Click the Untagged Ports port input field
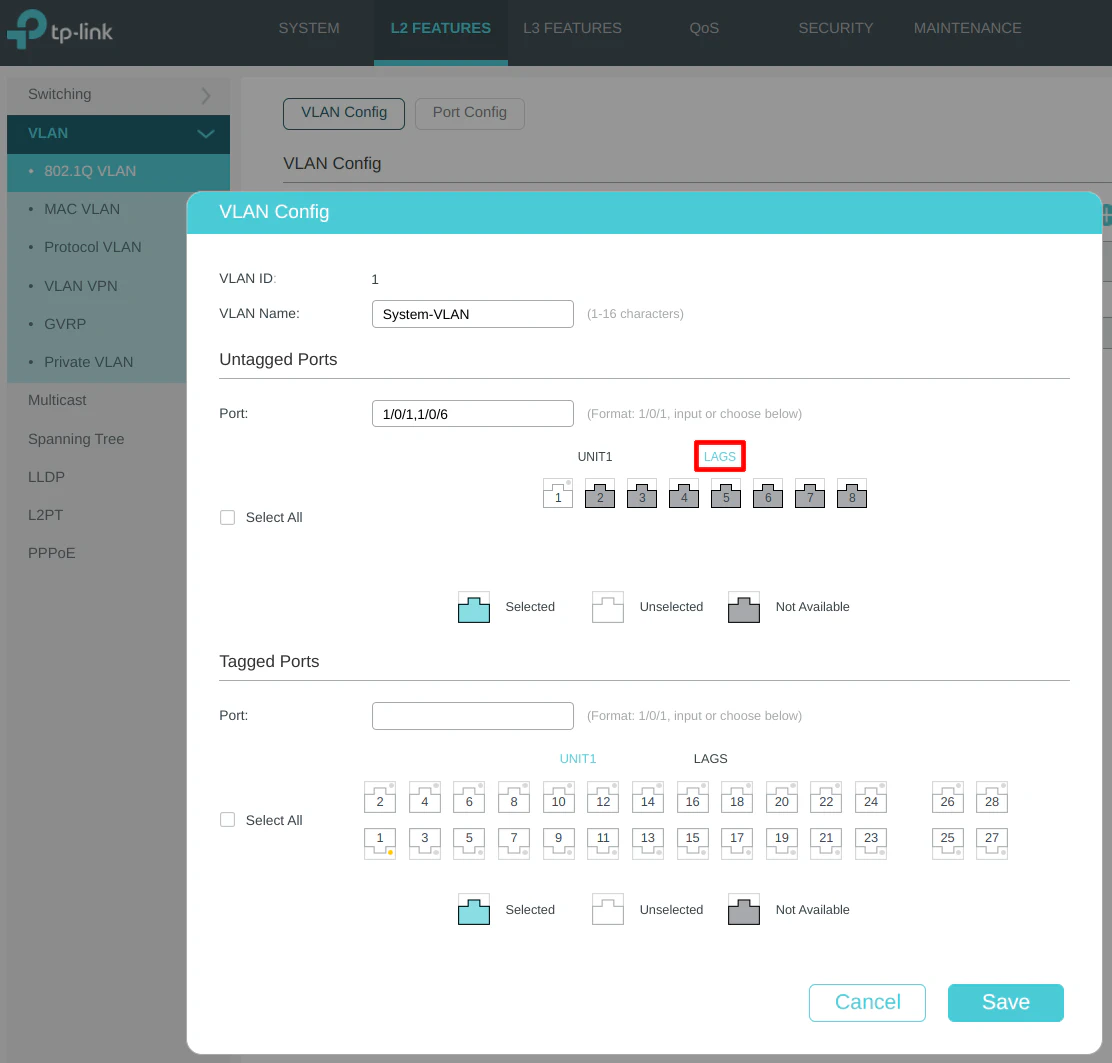The height and width of the screenshot is (1063, 1112). (x=473, y=413)
